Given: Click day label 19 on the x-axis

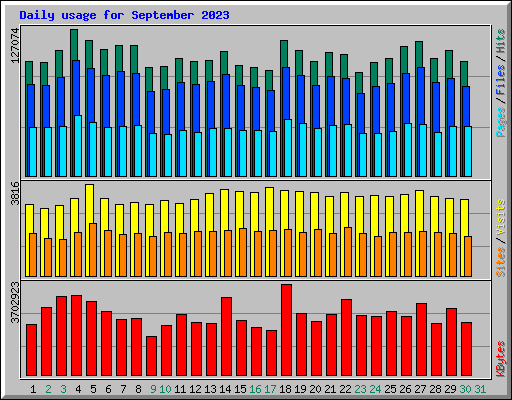Looking at the screenshot, I should point(300,389).
